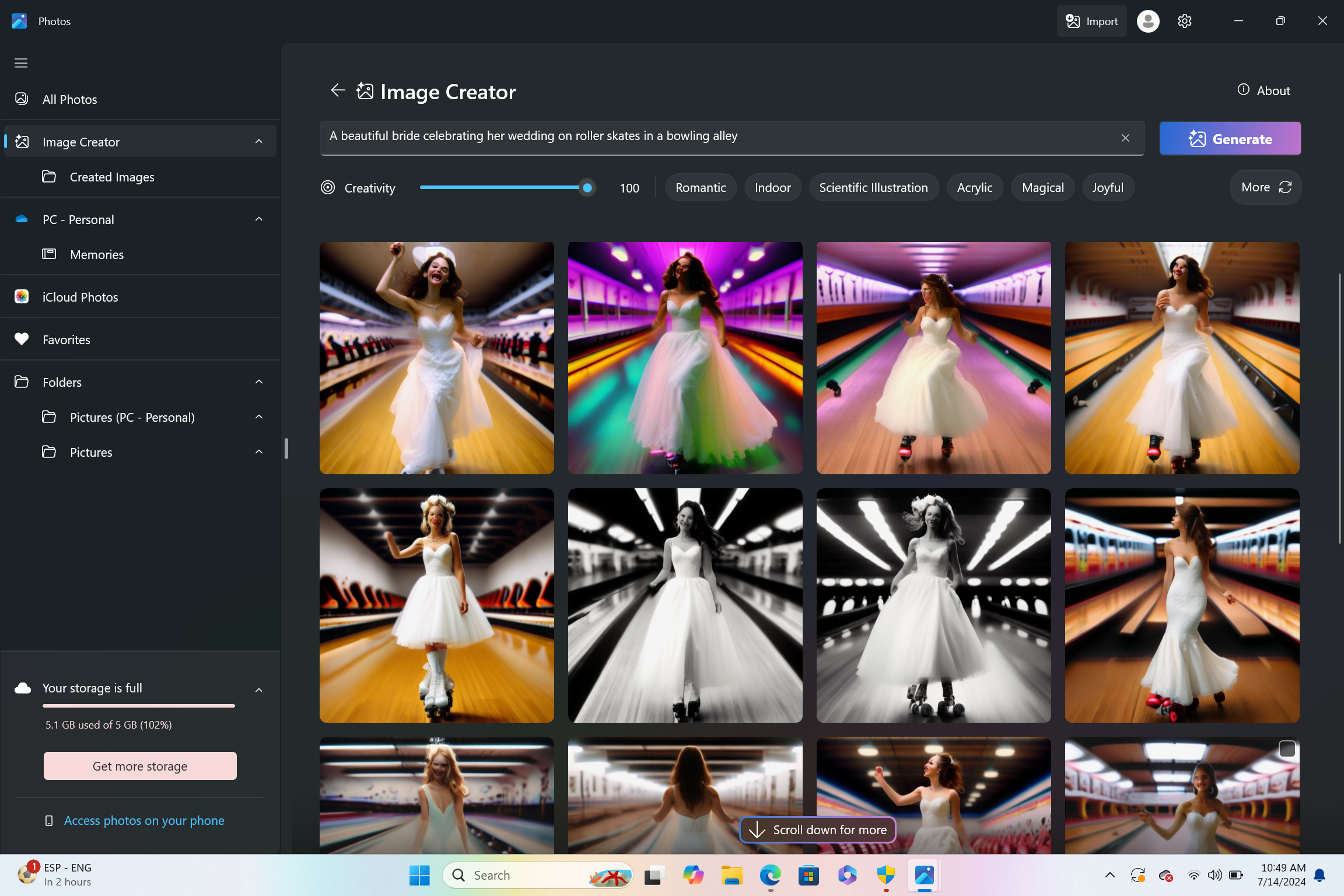The image size is (1344, 896).
Task: Go back using the back arrow
Action: [338, 90]
